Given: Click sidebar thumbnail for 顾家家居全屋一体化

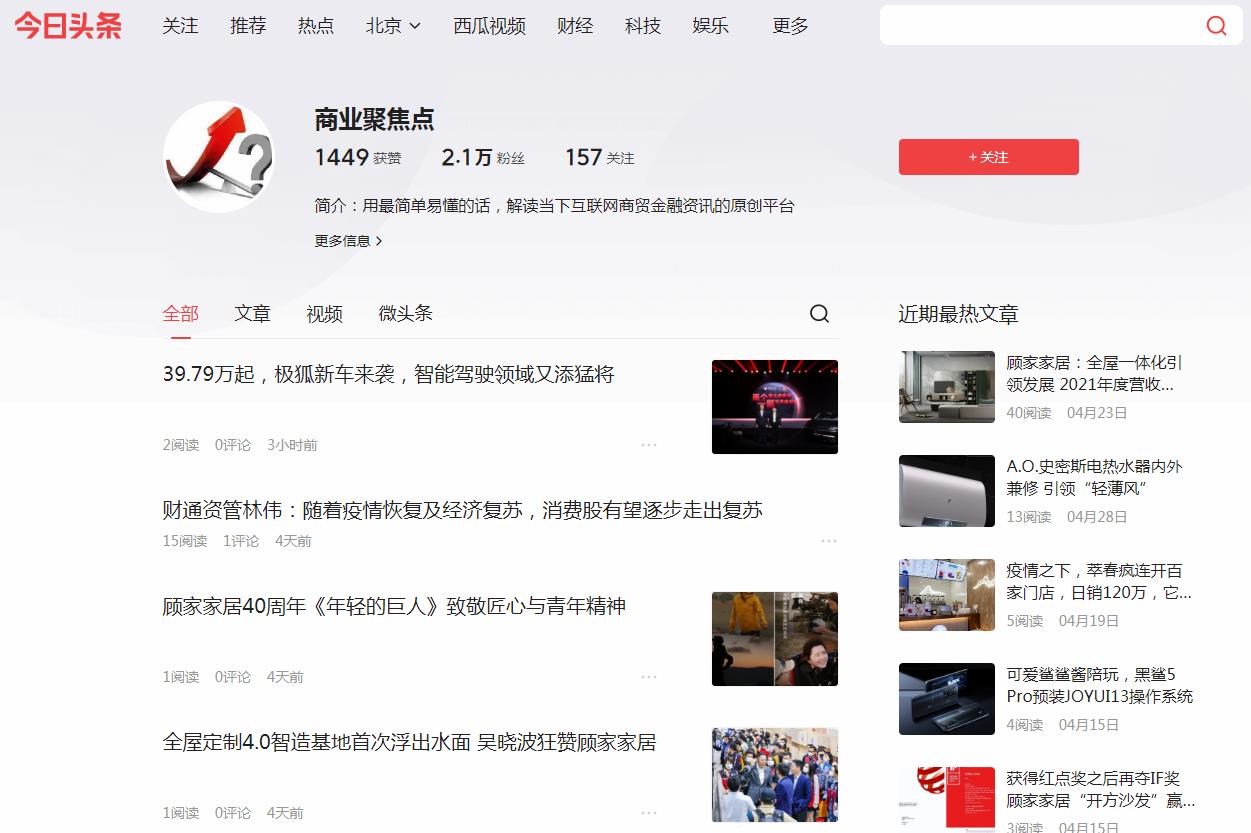Looking at the screenshot, I should (947, 387).
